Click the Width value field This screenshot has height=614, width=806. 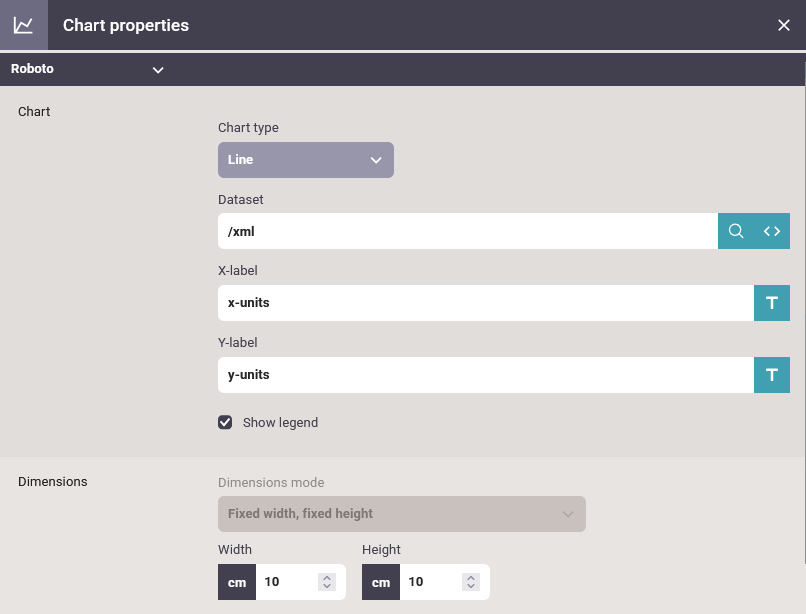(285, 582)
